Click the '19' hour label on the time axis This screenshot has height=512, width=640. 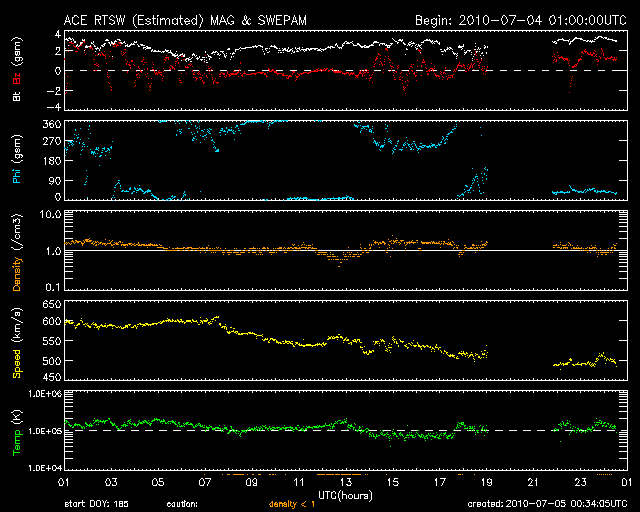(x=486, y=483)
